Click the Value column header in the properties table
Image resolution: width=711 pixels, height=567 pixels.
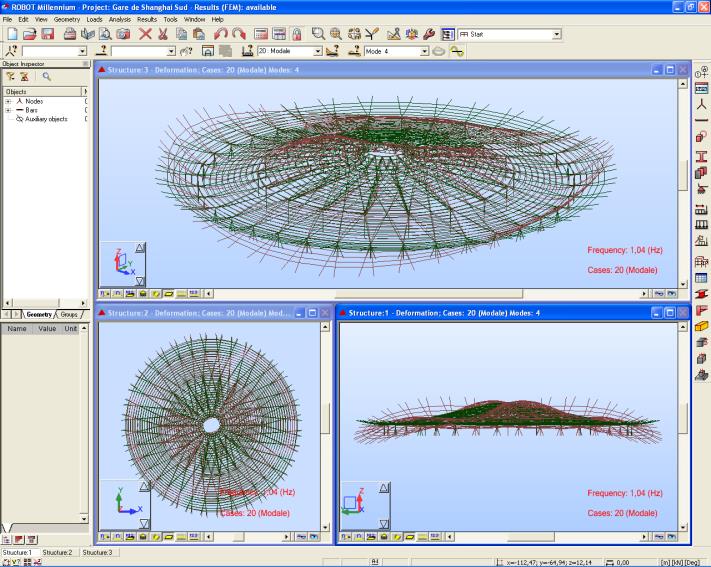[47, 328]
